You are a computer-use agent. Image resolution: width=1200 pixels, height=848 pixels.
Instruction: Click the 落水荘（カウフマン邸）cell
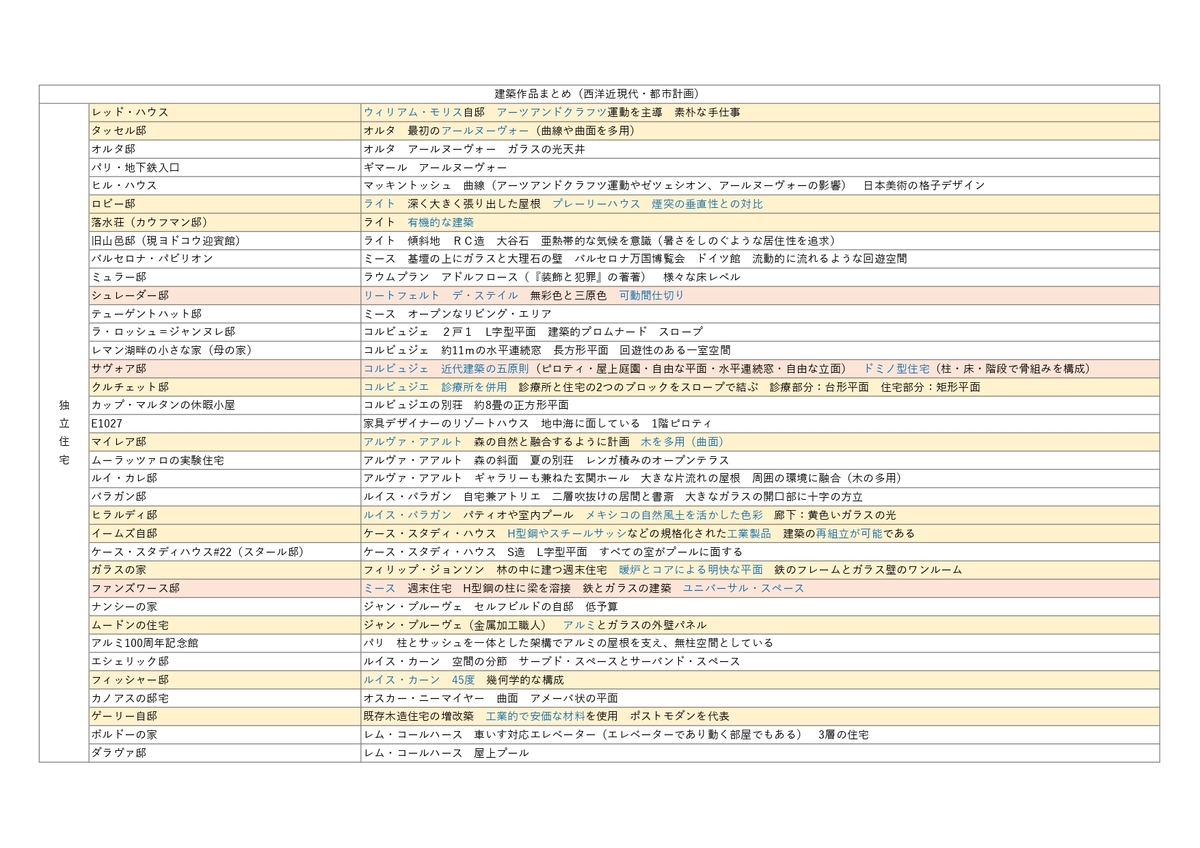(x=224, y=222)
